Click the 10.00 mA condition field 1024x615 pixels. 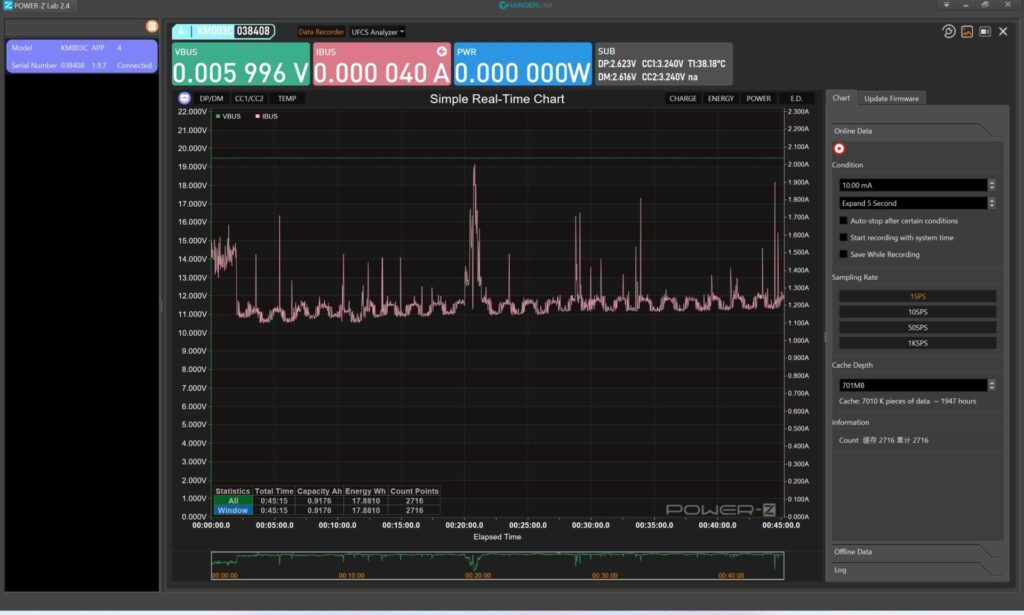tap(913, 185)
